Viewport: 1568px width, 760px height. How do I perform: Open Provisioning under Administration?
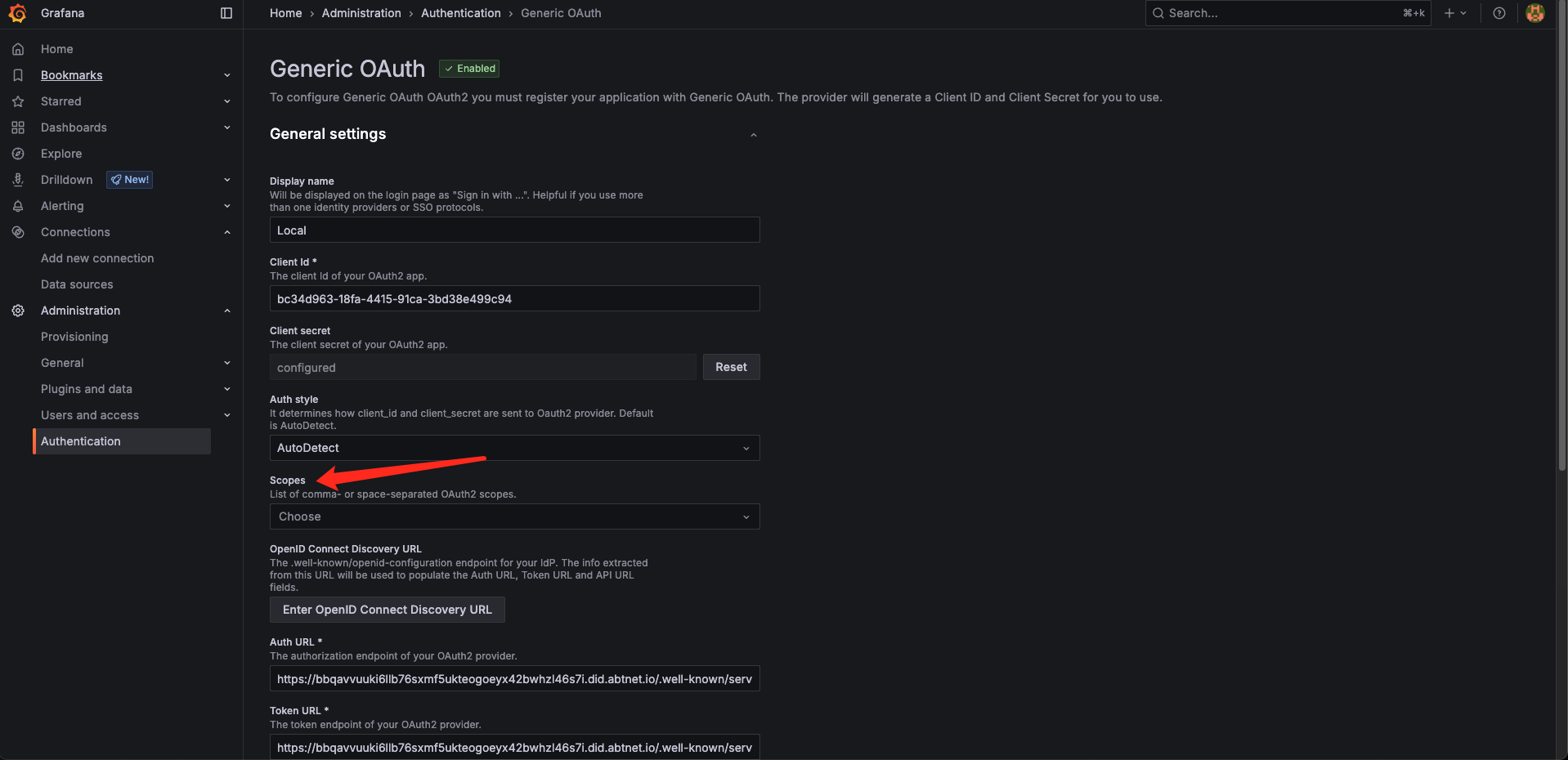coord(74,337)
